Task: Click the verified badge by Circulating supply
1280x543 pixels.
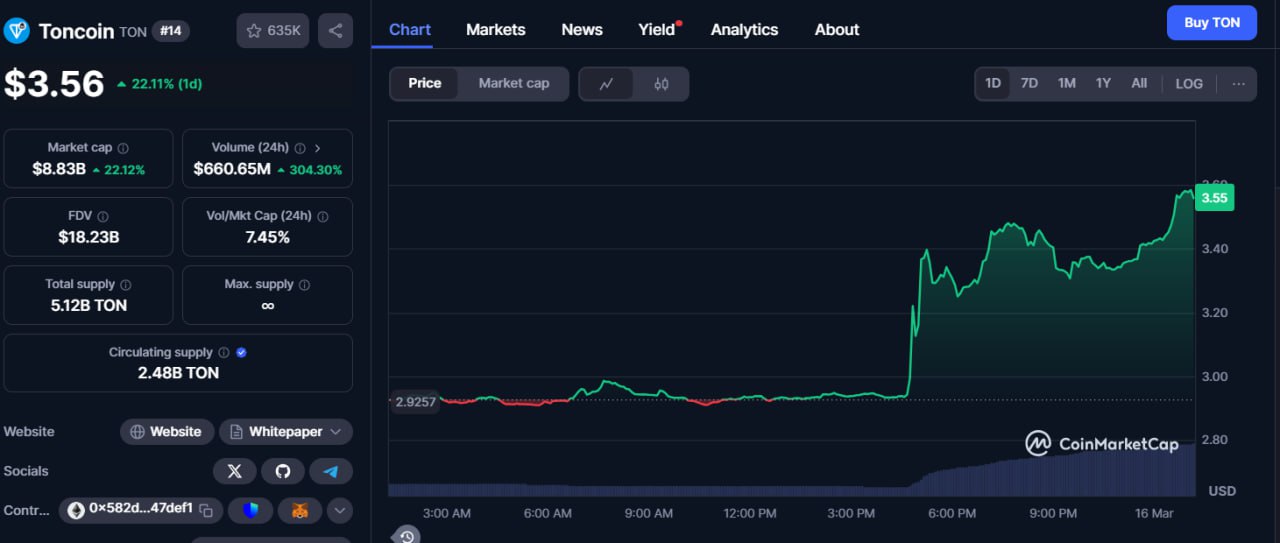Action: tap(241, 353)
